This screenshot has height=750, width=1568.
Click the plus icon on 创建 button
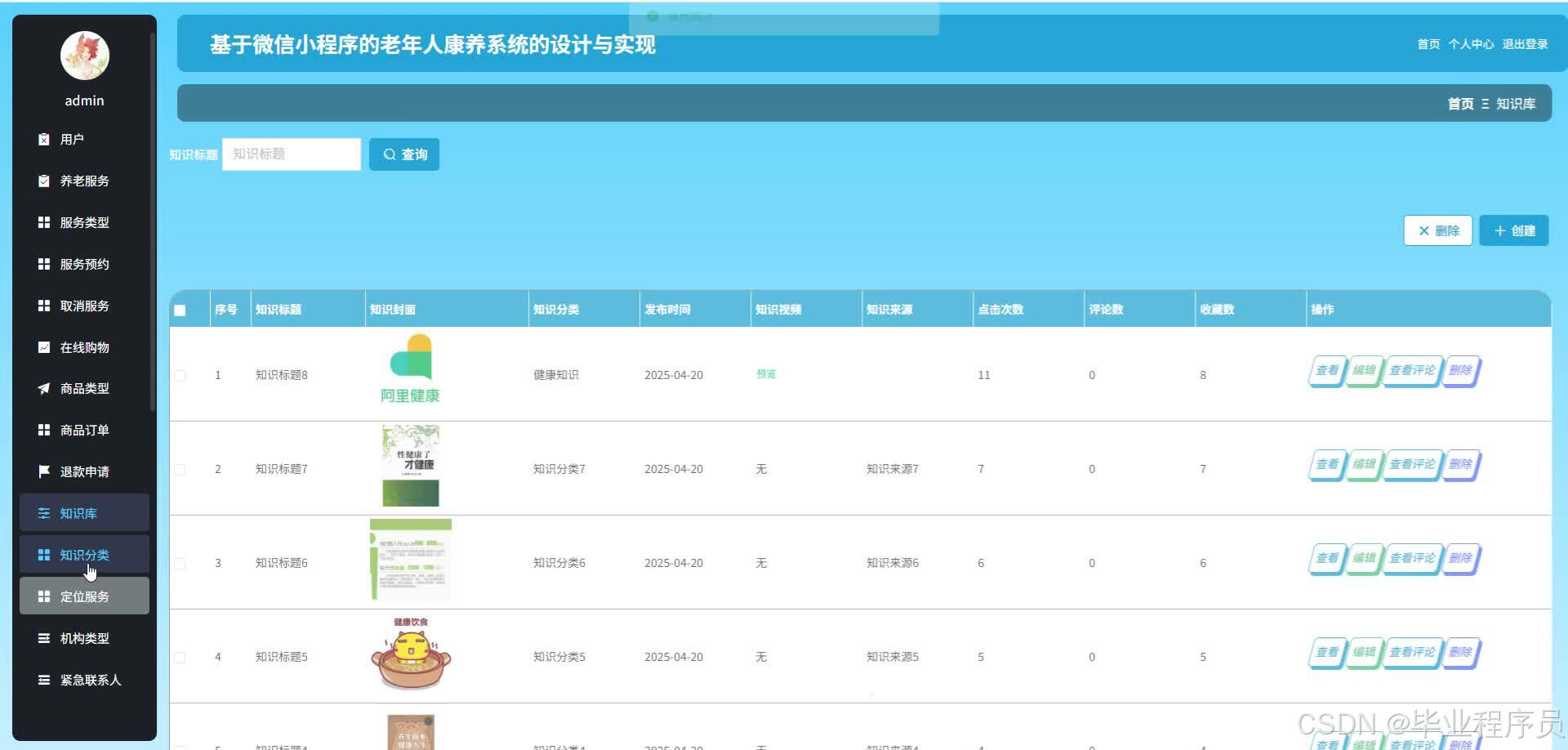click(1499, 231)
